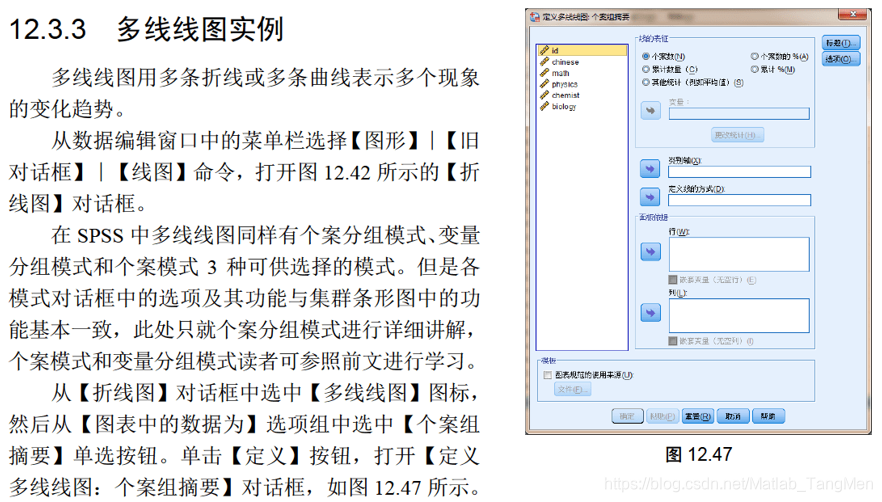Click the ruler icon beside physics
This screenshot has width=882, height=502.
(544, 84)
